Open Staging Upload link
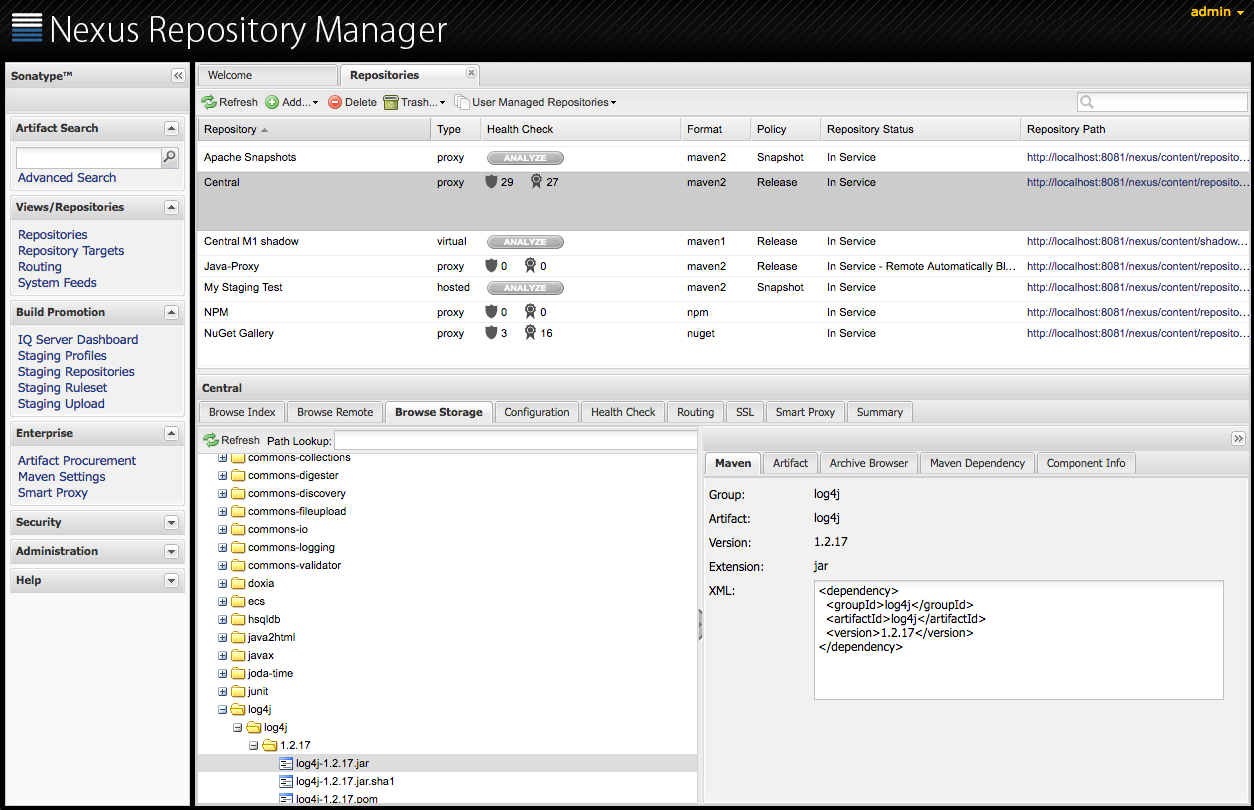Image resolution: width=1254 pixels, height=810 pixels. click(x=61, y=404)
